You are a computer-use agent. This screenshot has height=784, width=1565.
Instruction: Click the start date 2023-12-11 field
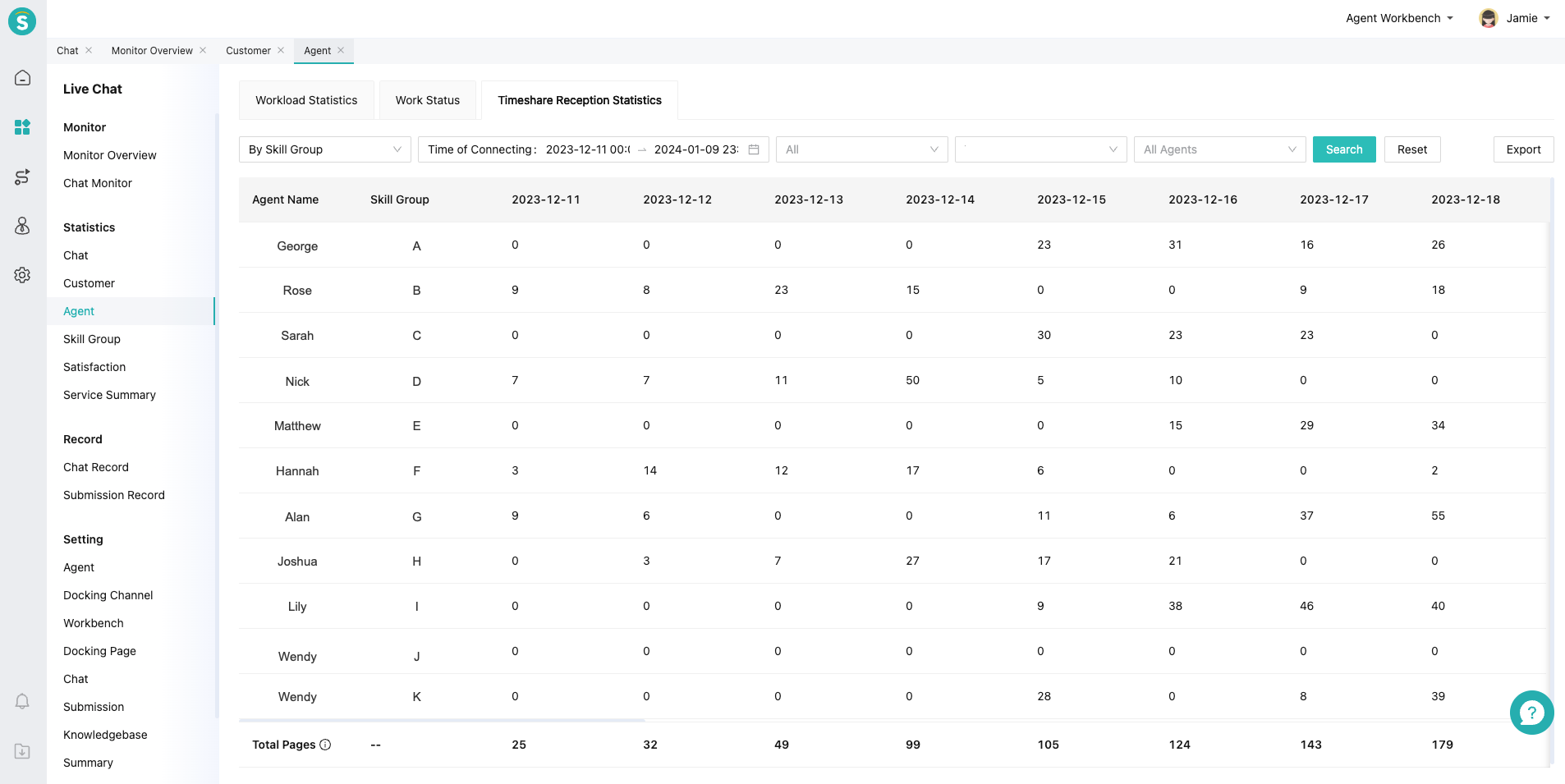[x=588, y=149]
